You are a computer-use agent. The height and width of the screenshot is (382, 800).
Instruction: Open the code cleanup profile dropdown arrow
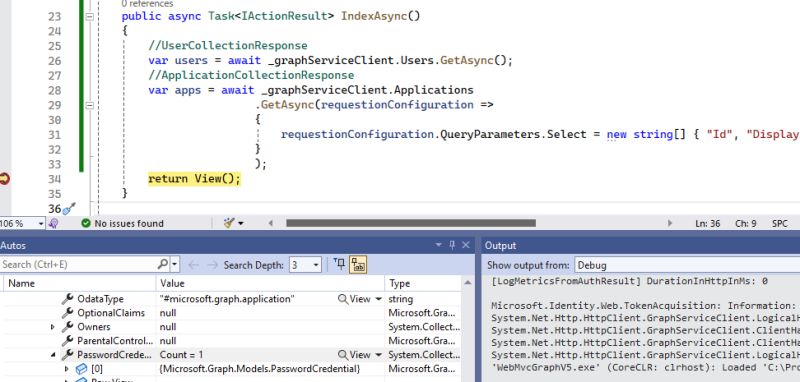[241, 223]
